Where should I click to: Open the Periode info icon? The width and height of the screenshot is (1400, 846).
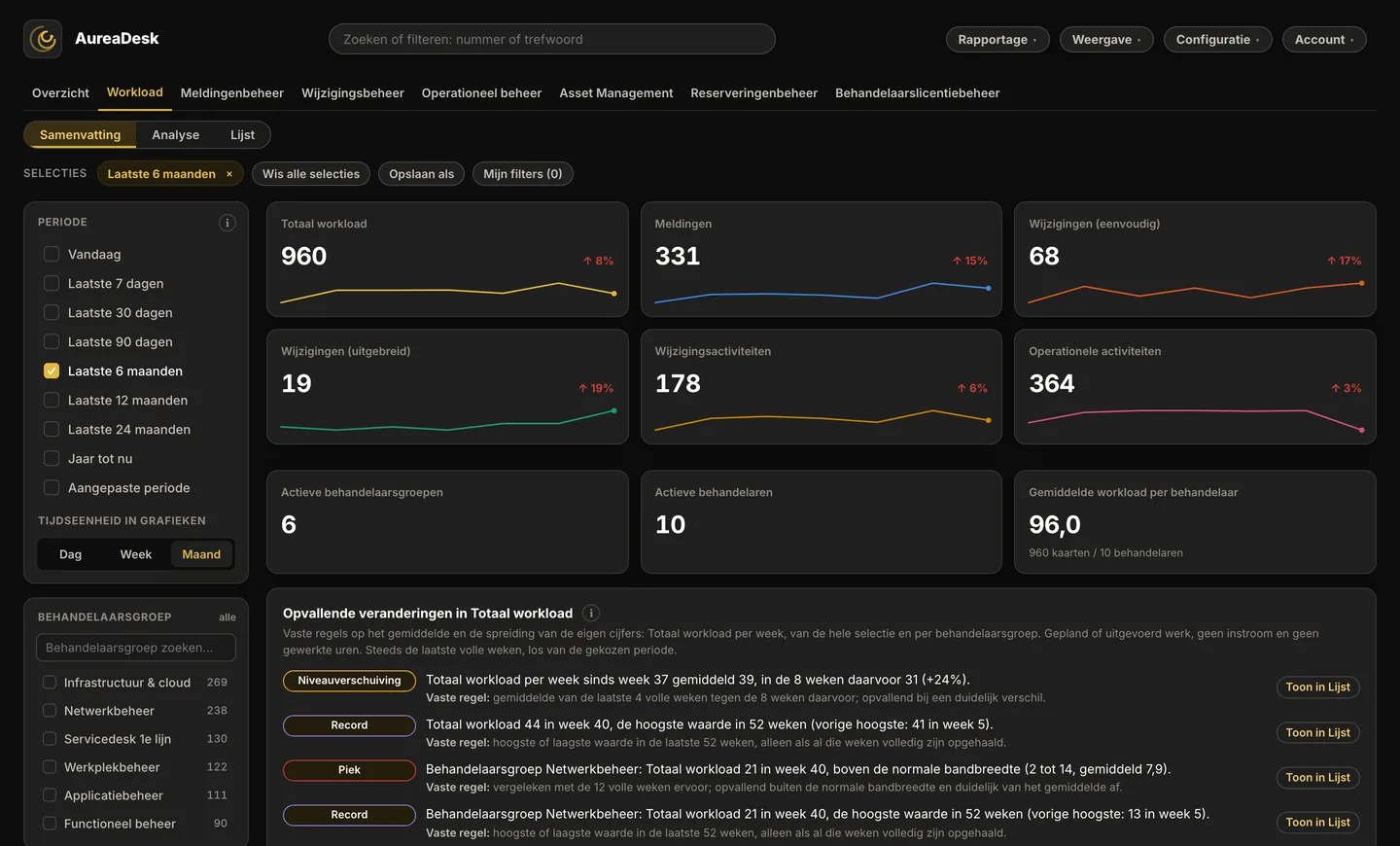(x=227, y=223)
